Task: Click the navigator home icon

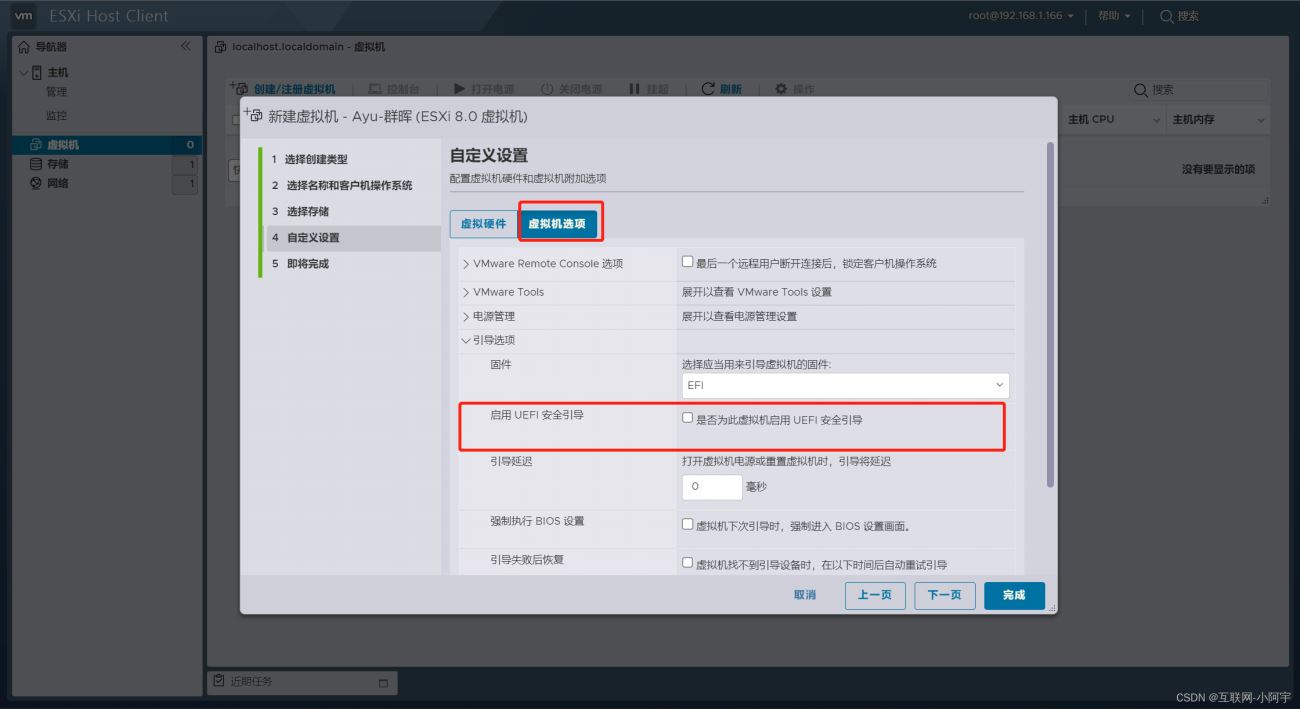Action: click(x=25, y=46)
